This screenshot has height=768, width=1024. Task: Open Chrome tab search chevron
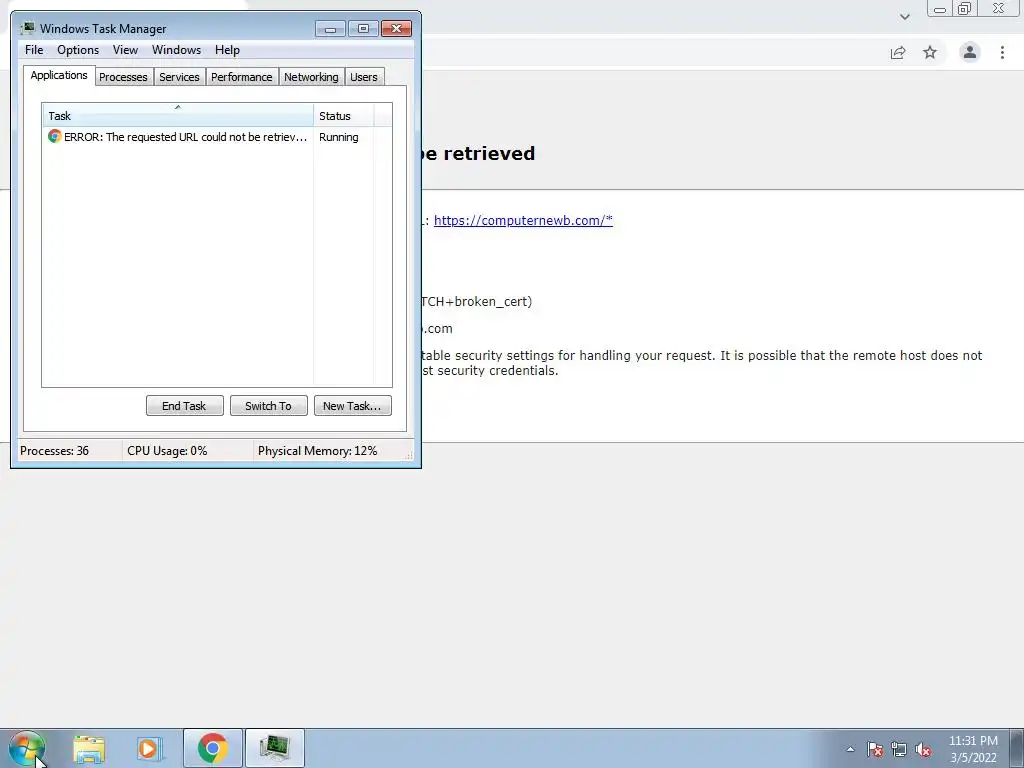[904, 17]
